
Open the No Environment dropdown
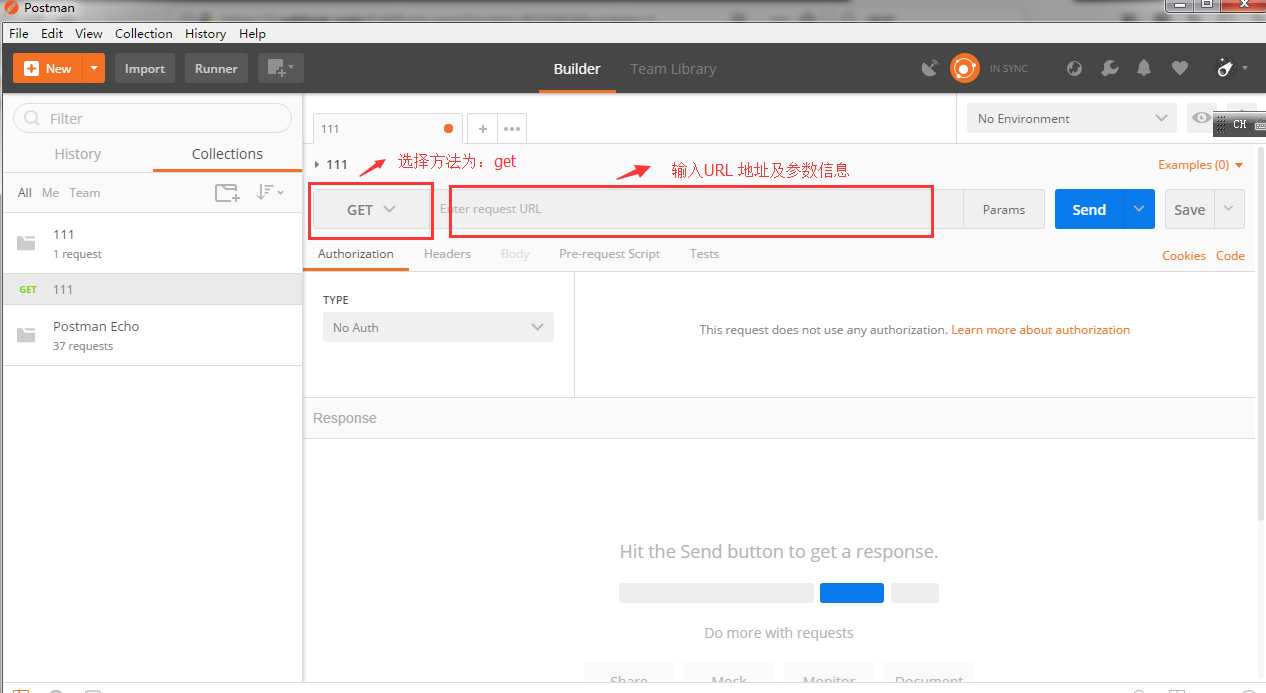tap(1072, 118)
